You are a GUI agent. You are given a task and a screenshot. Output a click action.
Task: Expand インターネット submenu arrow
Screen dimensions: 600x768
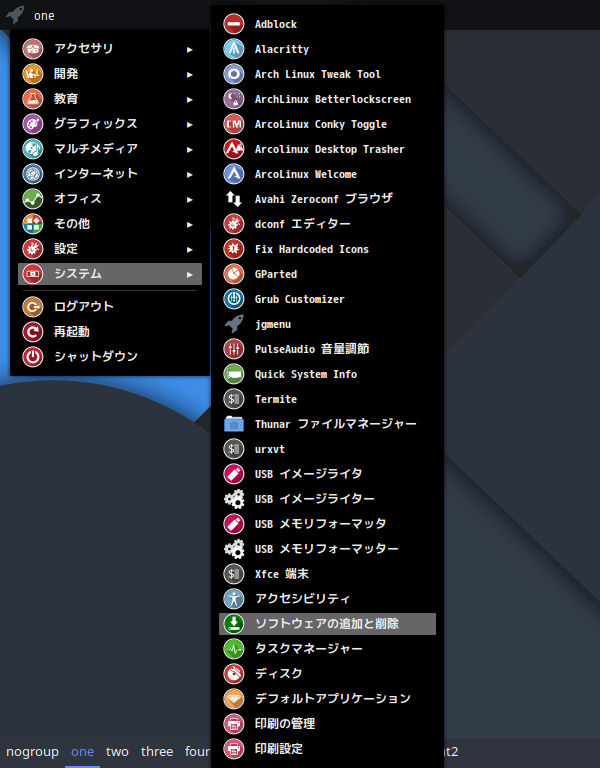click(x=190, y=174)
